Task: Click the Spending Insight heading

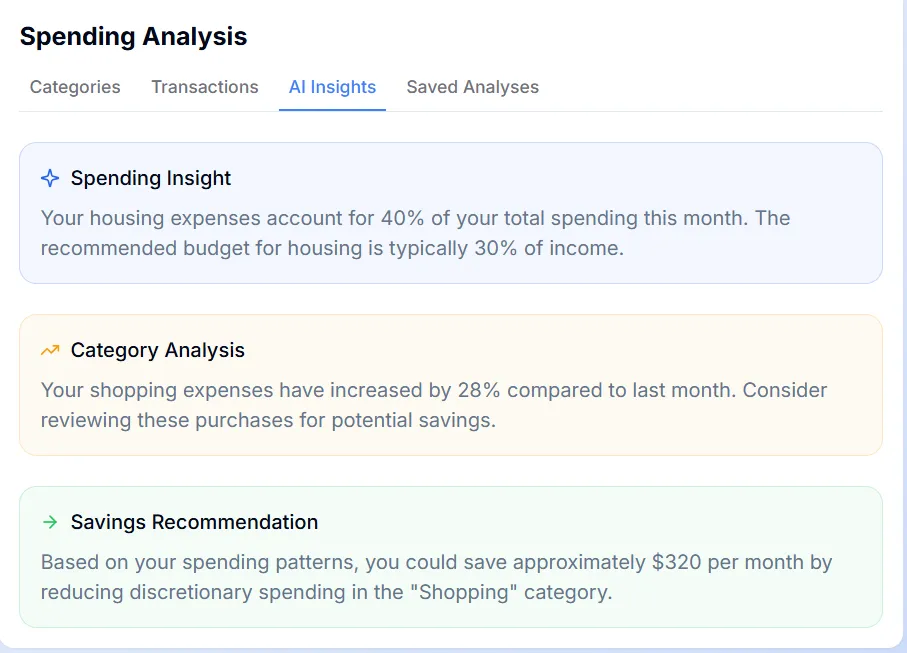Action: tap(150, 177)
